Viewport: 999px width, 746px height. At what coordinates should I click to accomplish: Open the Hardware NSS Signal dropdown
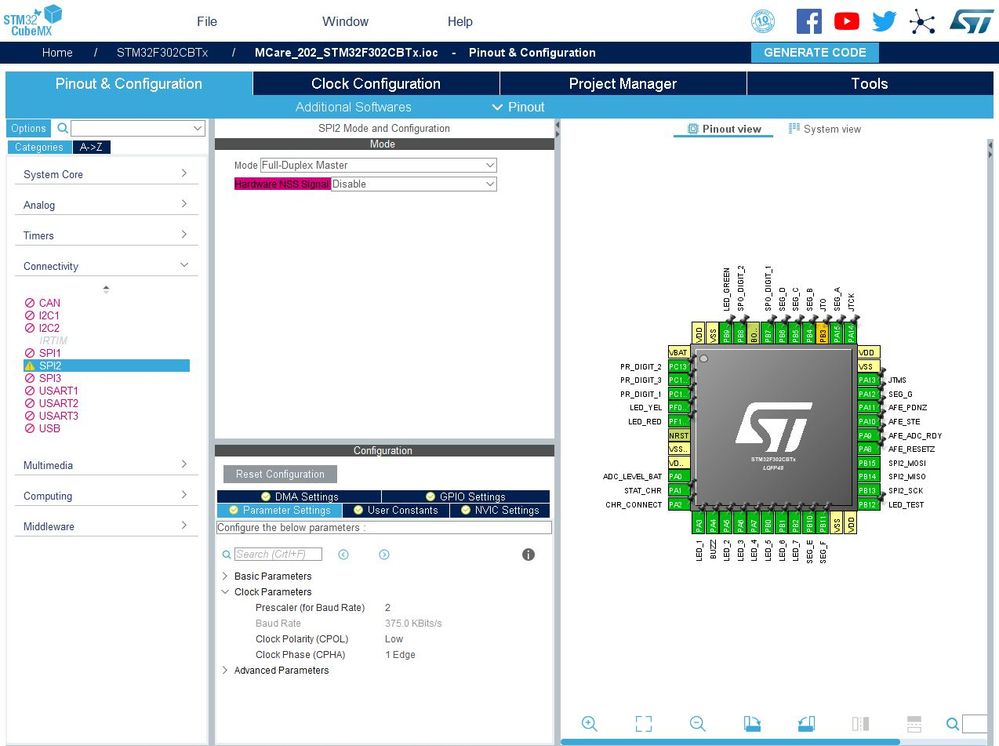[413, 184]
